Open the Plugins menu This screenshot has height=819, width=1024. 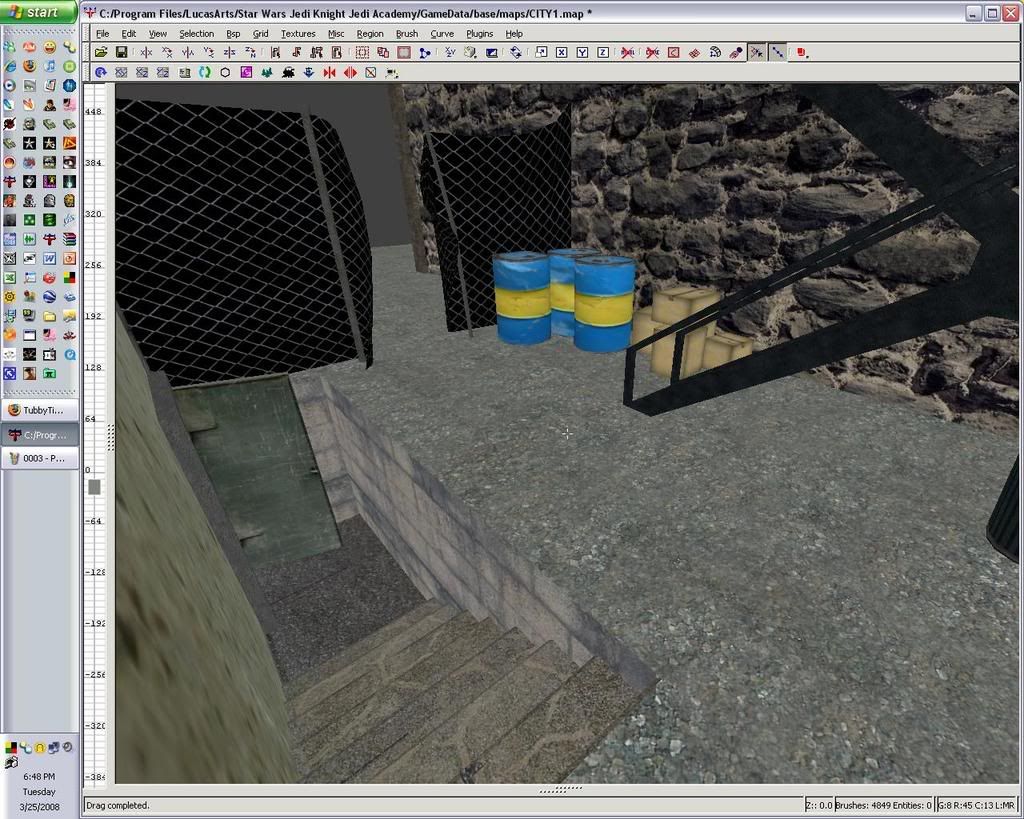coord(479,33)
